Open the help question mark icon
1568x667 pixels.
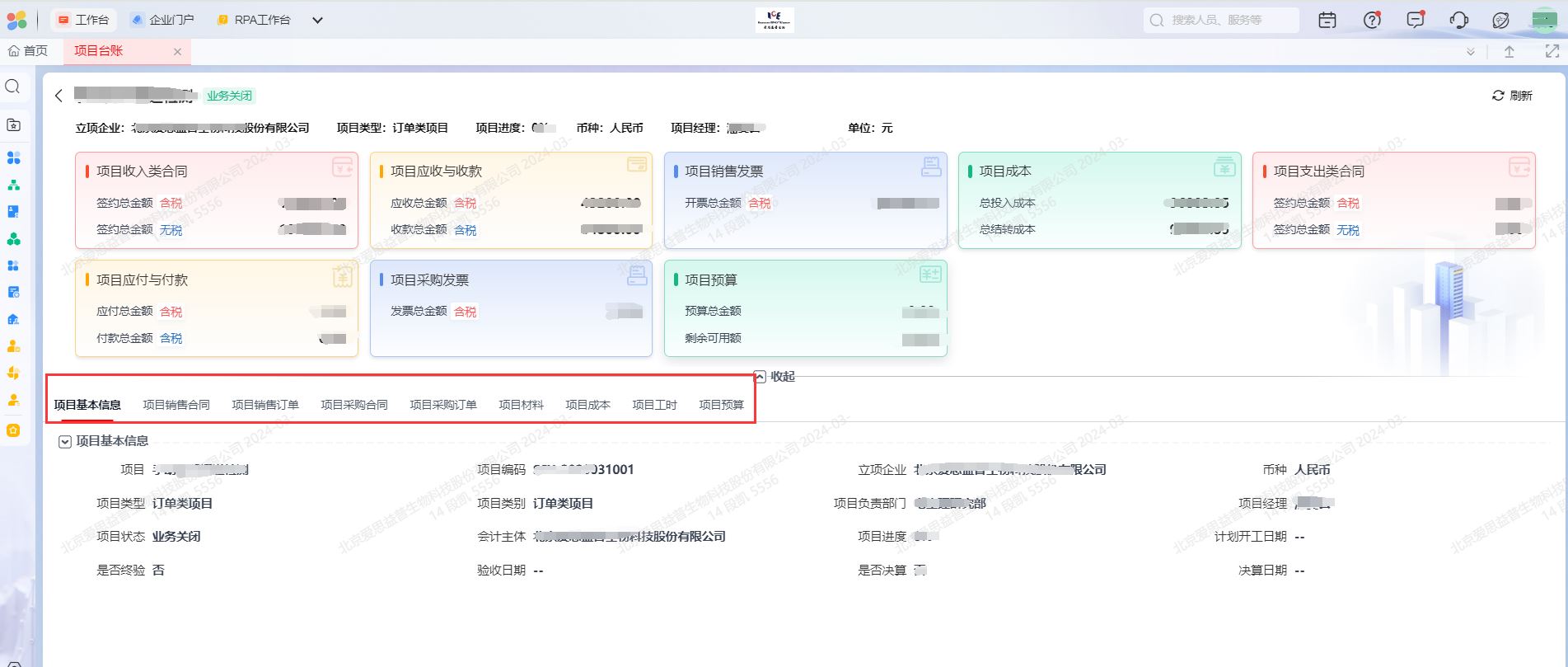point(1372,21)
